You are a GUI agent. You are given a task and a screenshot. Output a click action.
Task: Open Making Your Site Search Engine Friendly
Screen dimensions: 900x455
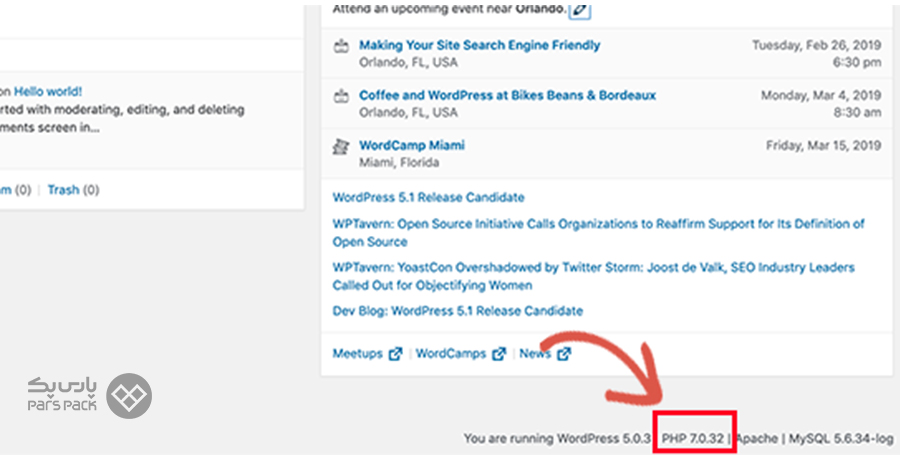[x=479, y=45]
